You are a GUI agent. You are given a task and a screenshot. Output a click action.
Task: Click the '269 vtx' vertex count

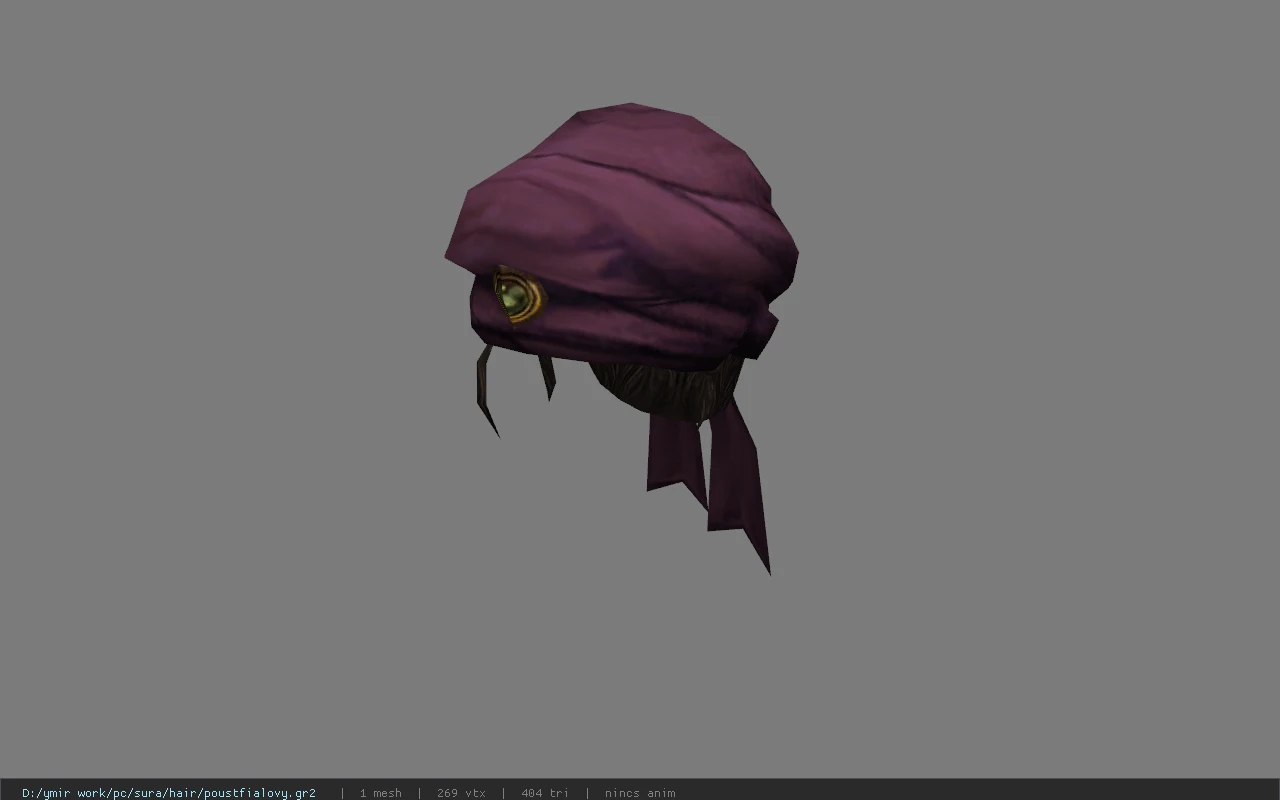coord(461,793)
